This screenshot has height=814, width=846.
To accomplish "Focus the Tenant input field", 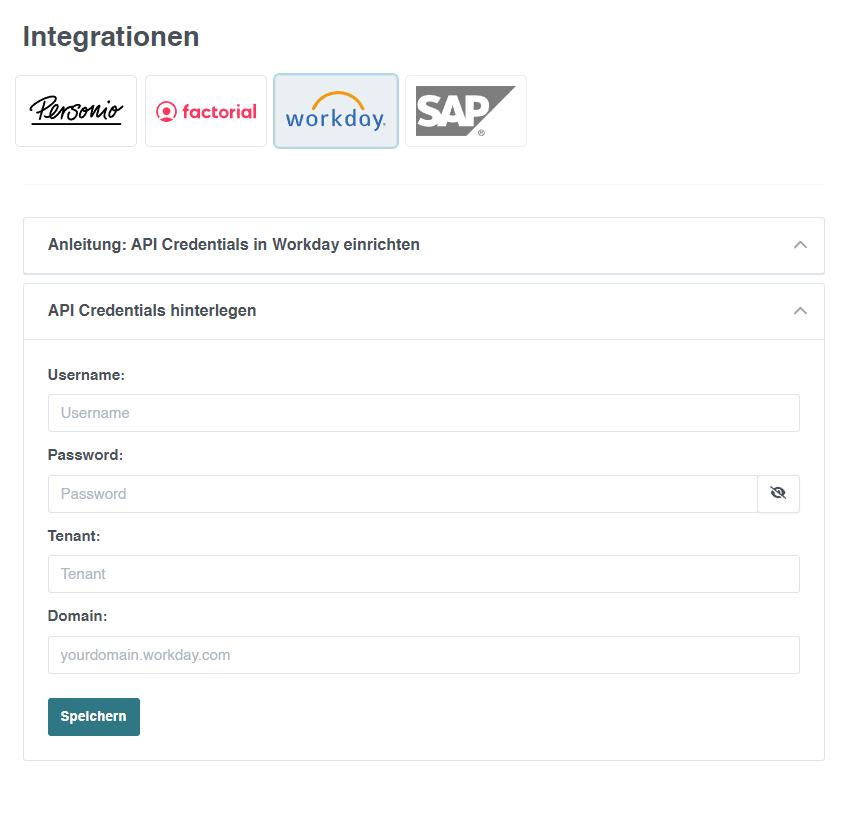I will [424, 574].
